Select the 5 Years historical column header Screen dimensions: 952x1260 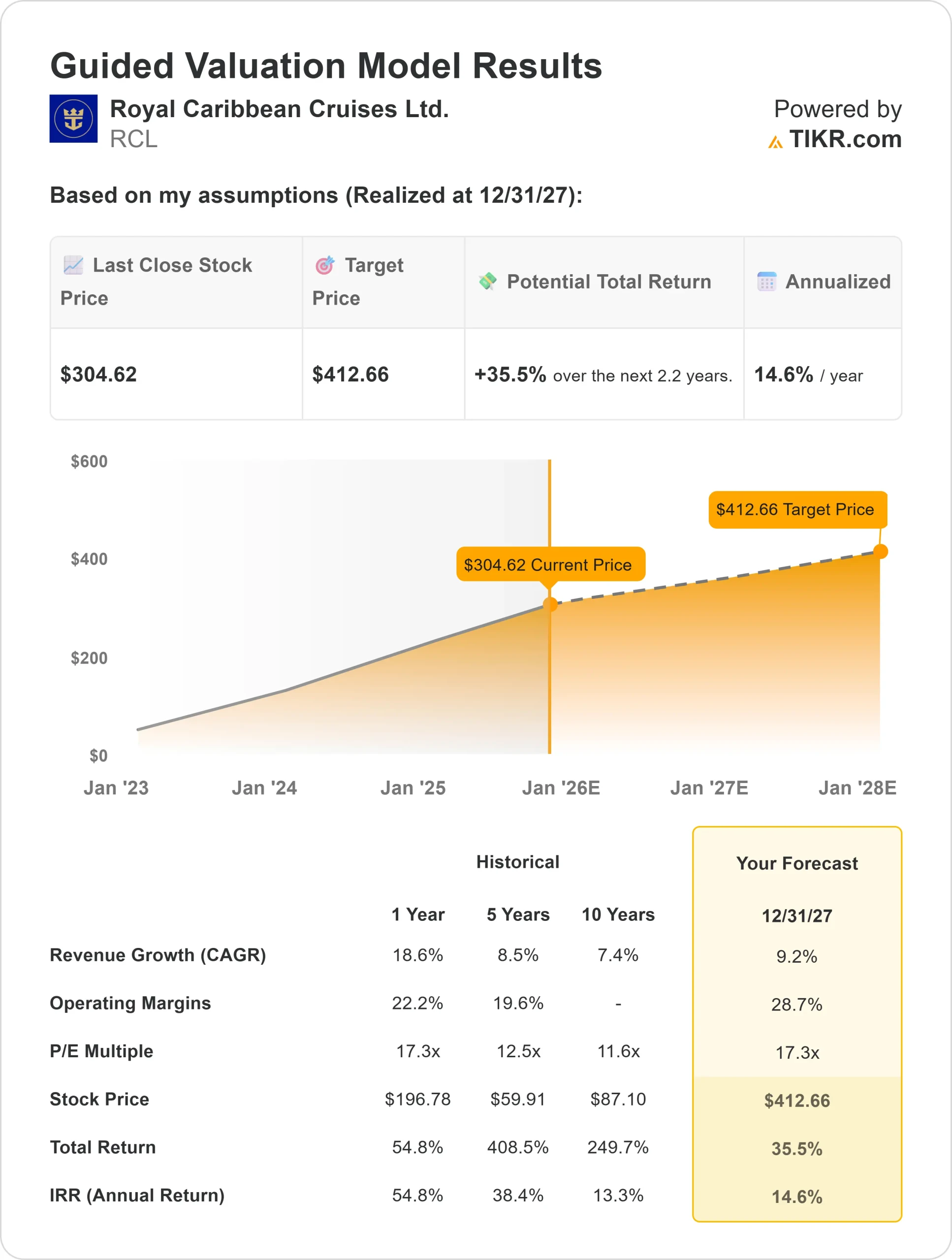point(518,914)
